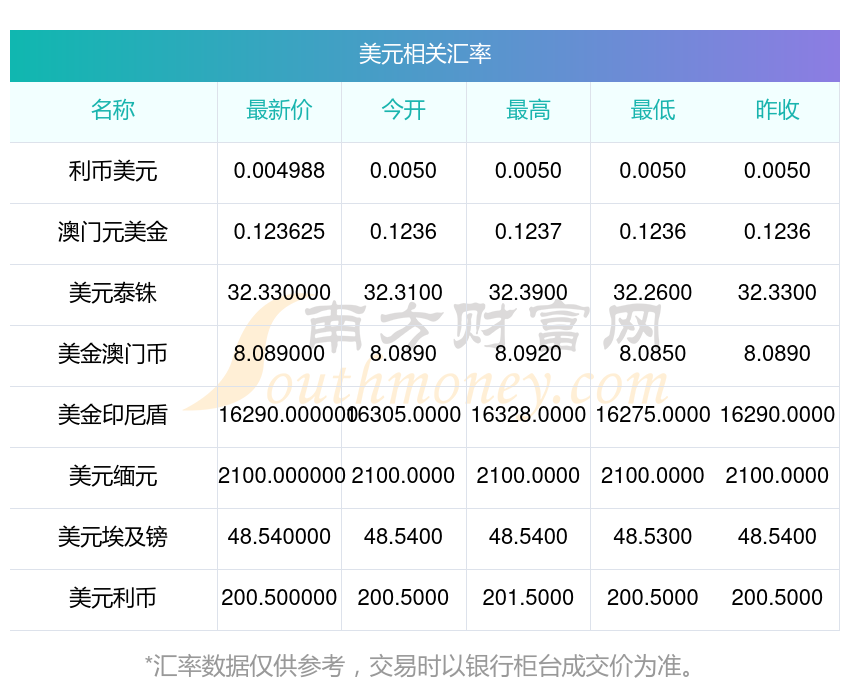Screen dimensions: 850x698
Task: Click 美金澳门币 high value 8.0920
Action: (528, 354)
